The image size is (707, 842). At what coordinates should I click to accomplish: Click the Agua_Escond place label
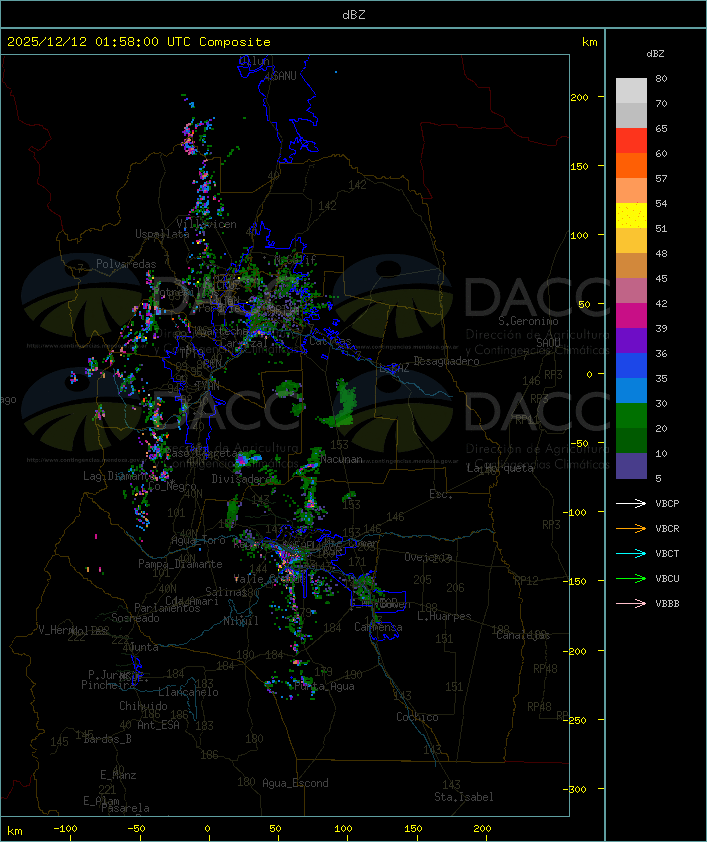click(295, 783)
